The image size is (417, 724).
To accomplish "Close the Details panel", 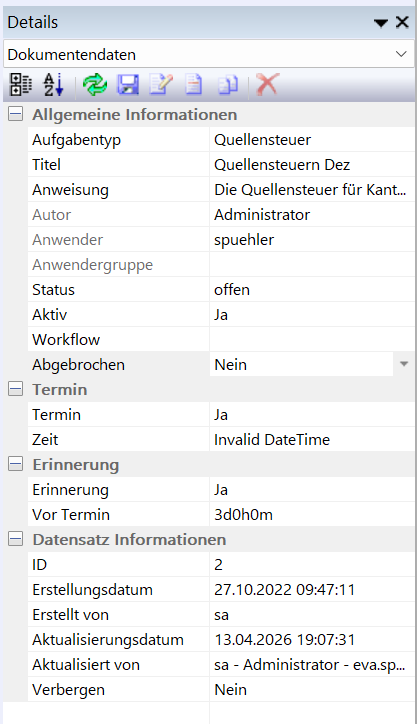I will pyautogui.click(x=402, y=22).
